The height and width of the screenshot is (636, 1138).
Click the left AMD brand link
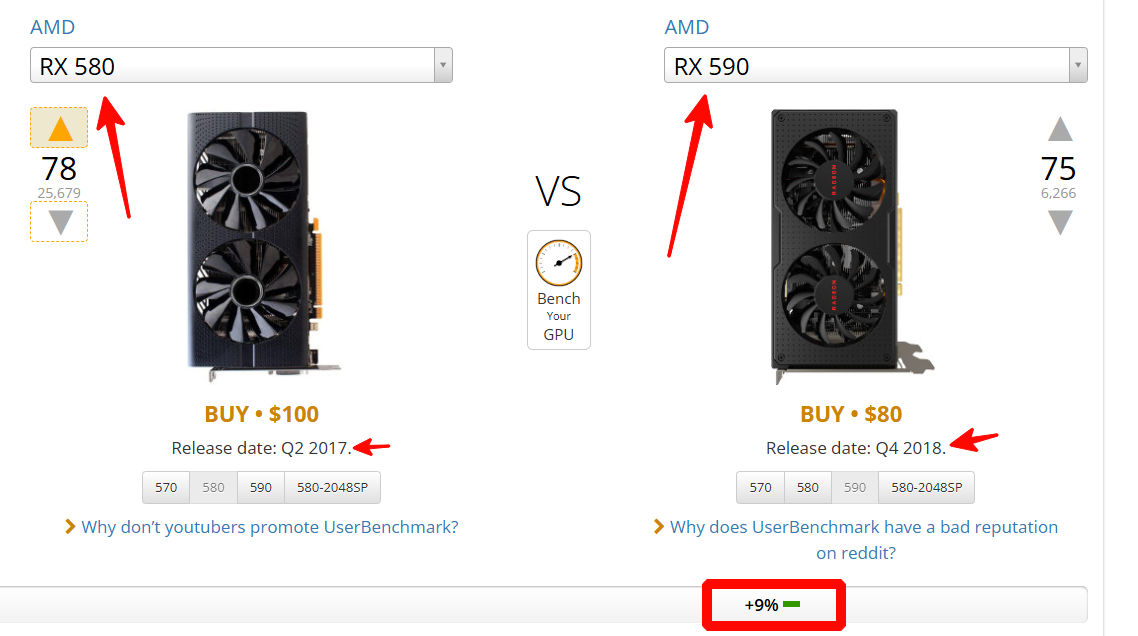52,27
